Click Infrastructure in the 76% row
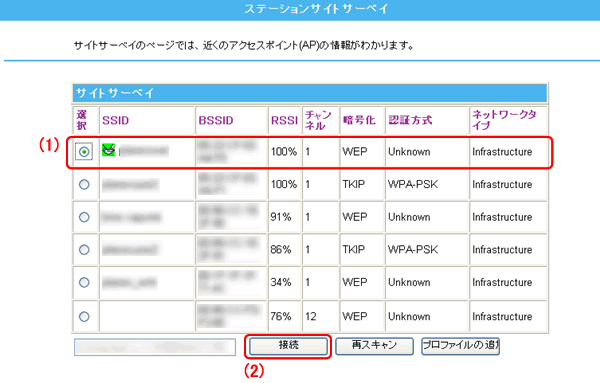The image size is (600, 383). [x=502, y=316]
